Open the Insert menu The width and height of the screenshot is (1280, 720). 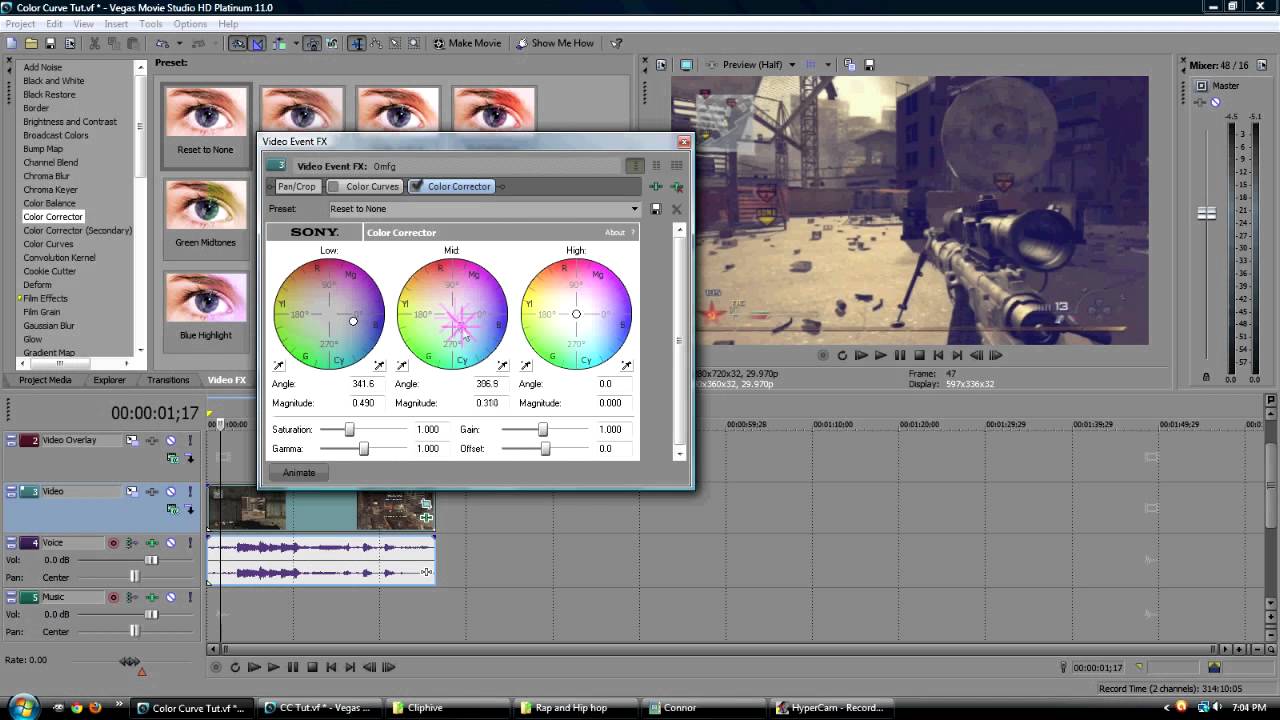[x=116, y=24]
